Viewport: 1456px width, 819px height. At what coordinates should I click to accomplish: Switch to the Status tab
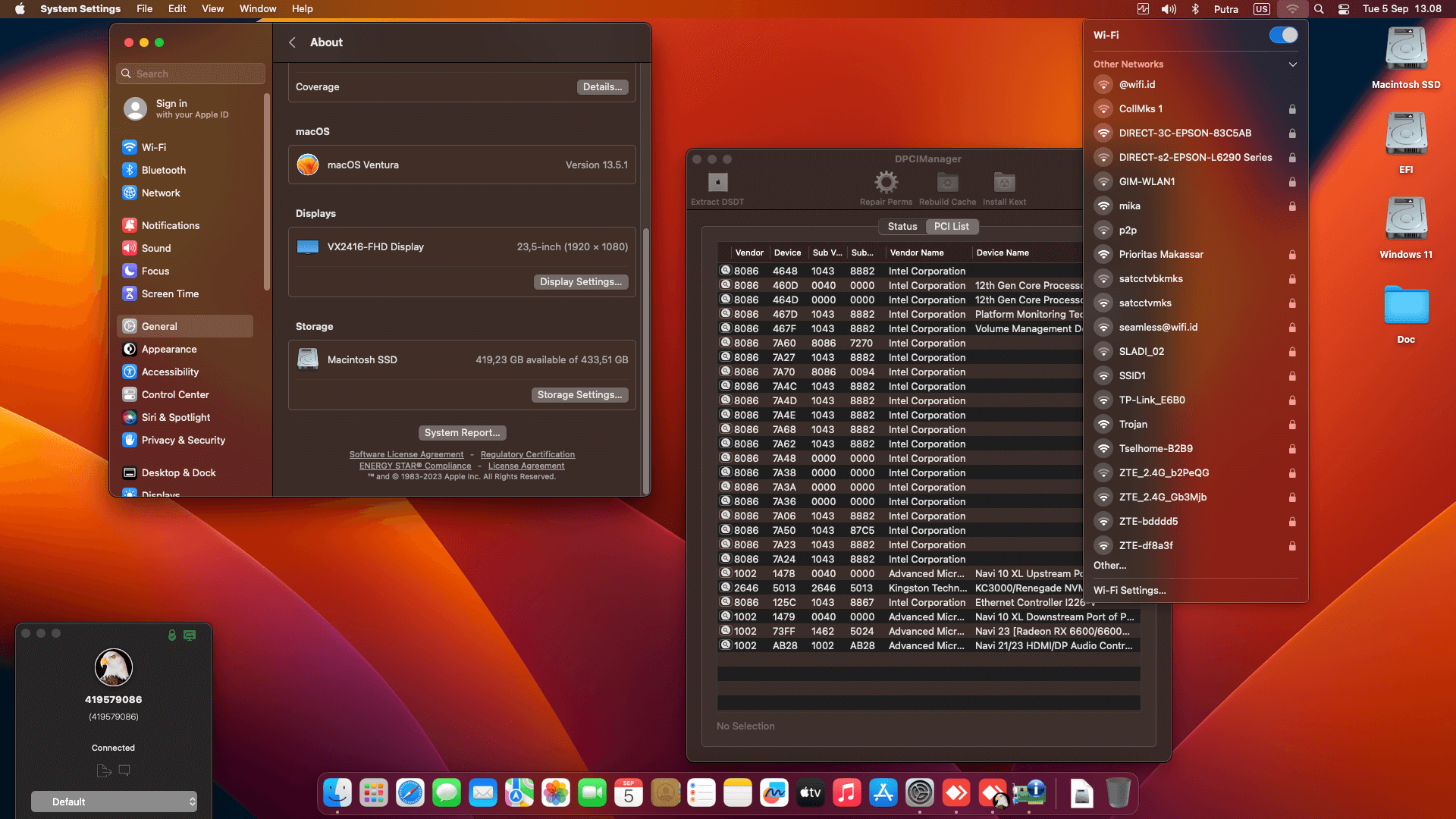902,226
